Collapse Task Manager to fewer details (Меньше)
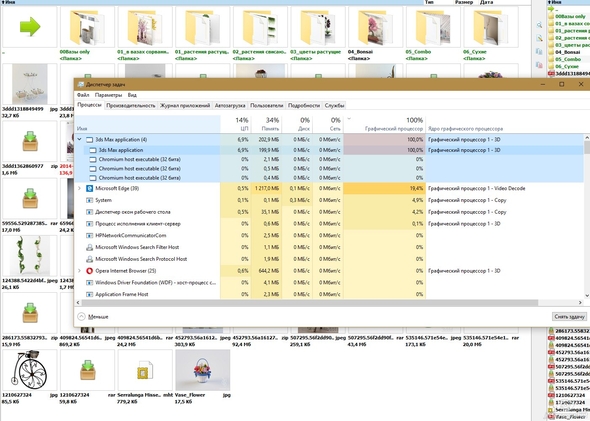Image resolution: width=590 pixels, height=421 pixels. click(93, 317)
